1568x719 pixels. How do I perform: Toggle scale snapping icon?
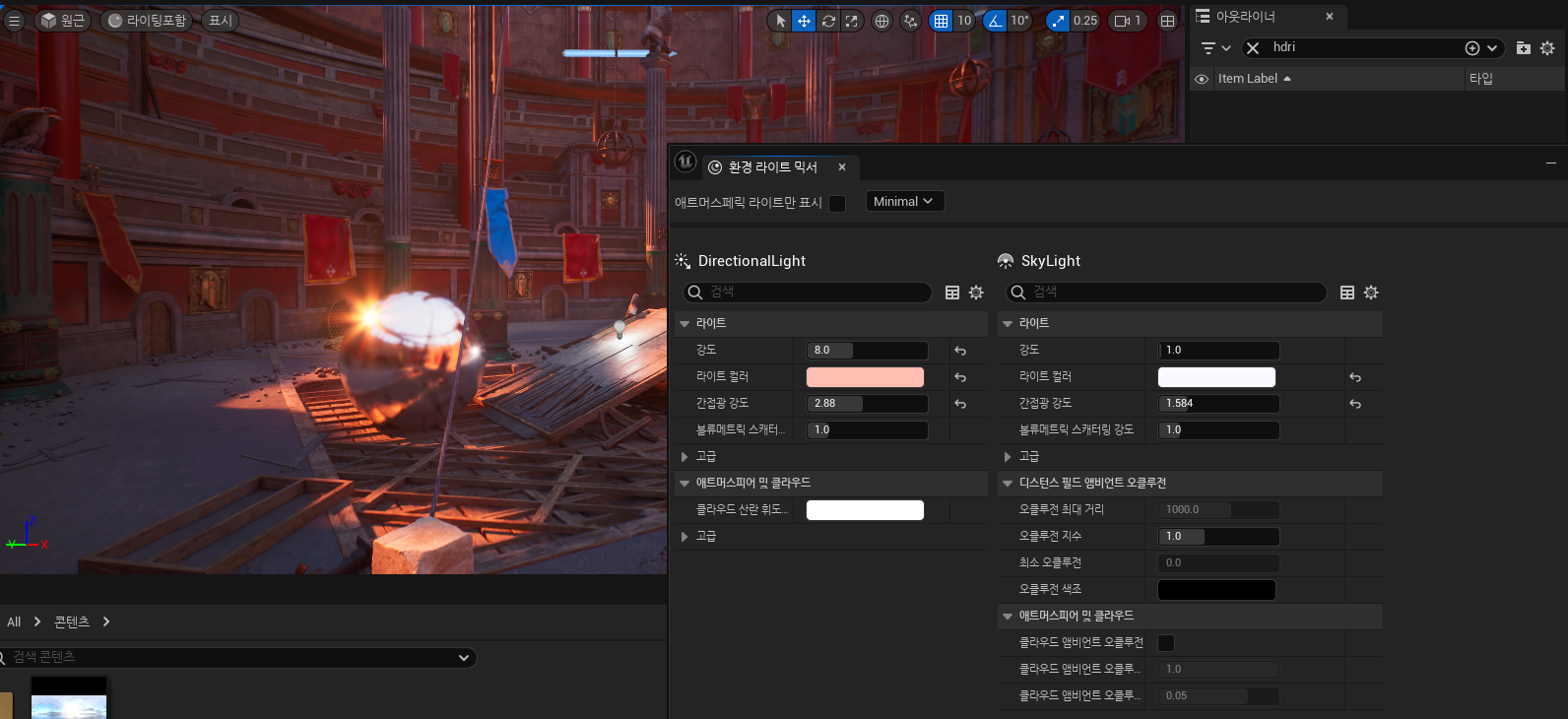[x=1057, y=21]
